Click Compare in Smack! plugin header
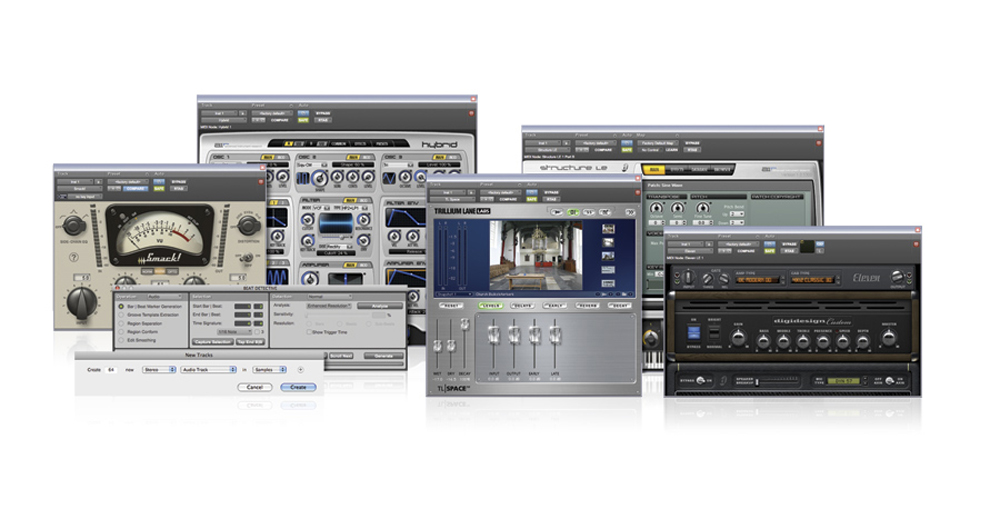This screenshot has width=1000, height=509. coord(135,188)
